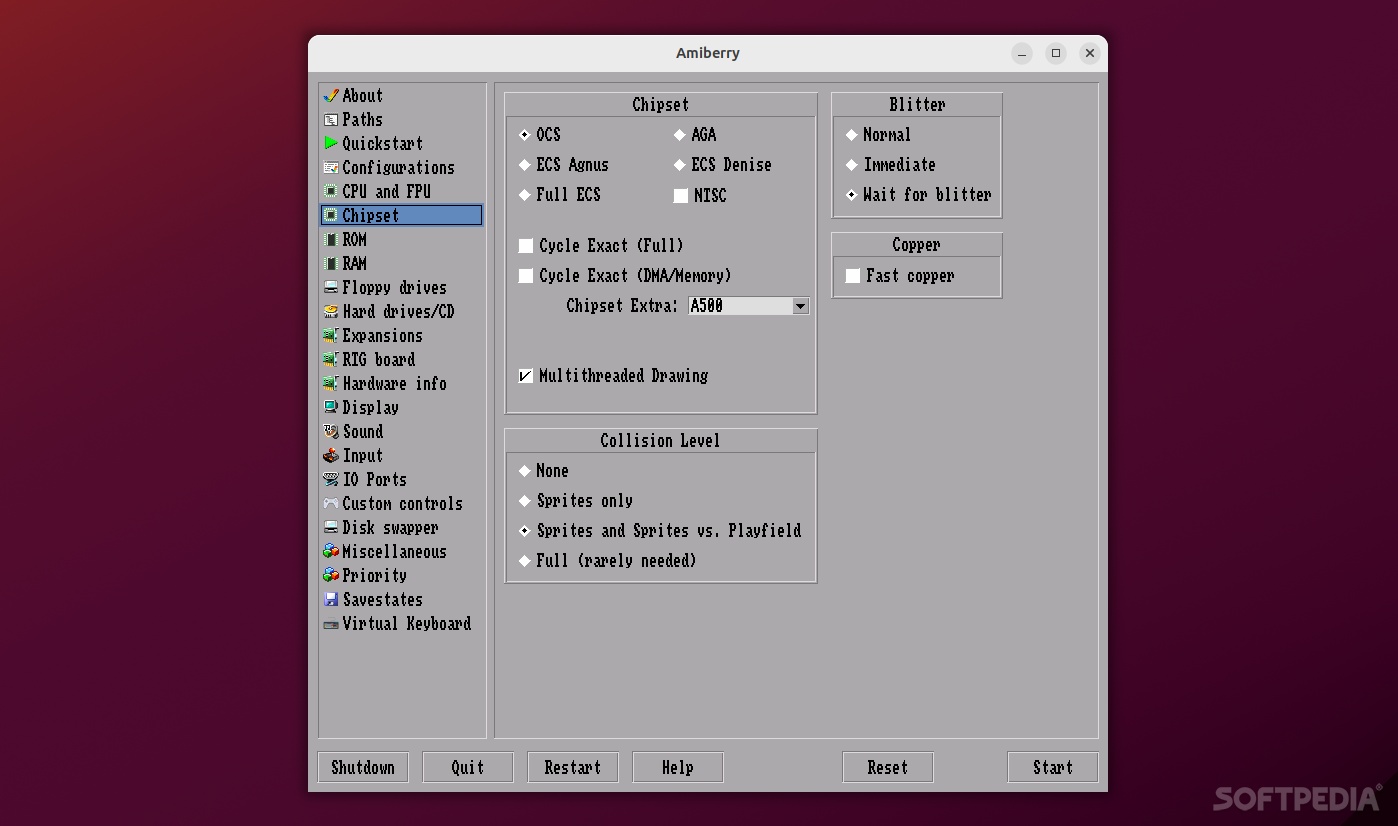
Task: Click the Shutdown button
Action: click(x=363, y=767)
